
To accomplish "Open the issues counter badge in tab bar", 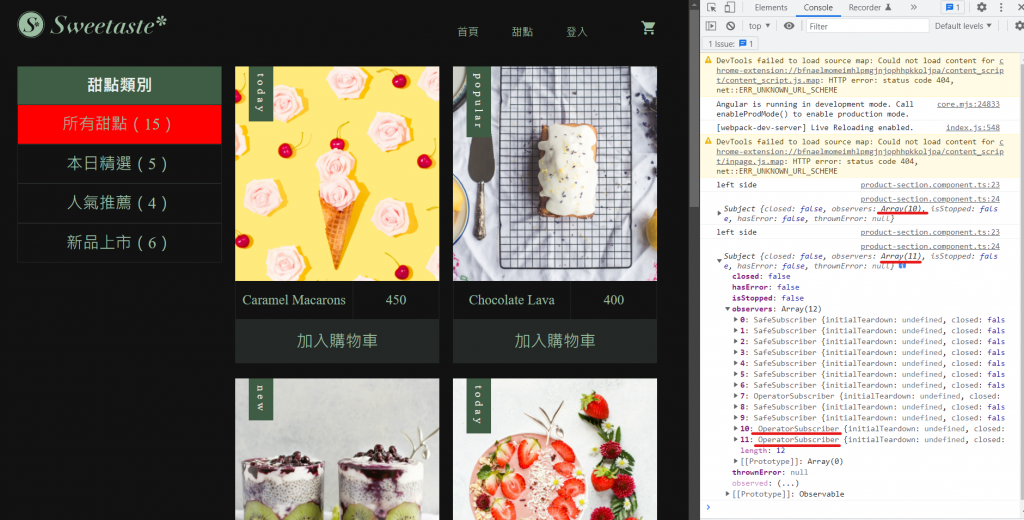I will pyautogui.click(x=951, y=8).
